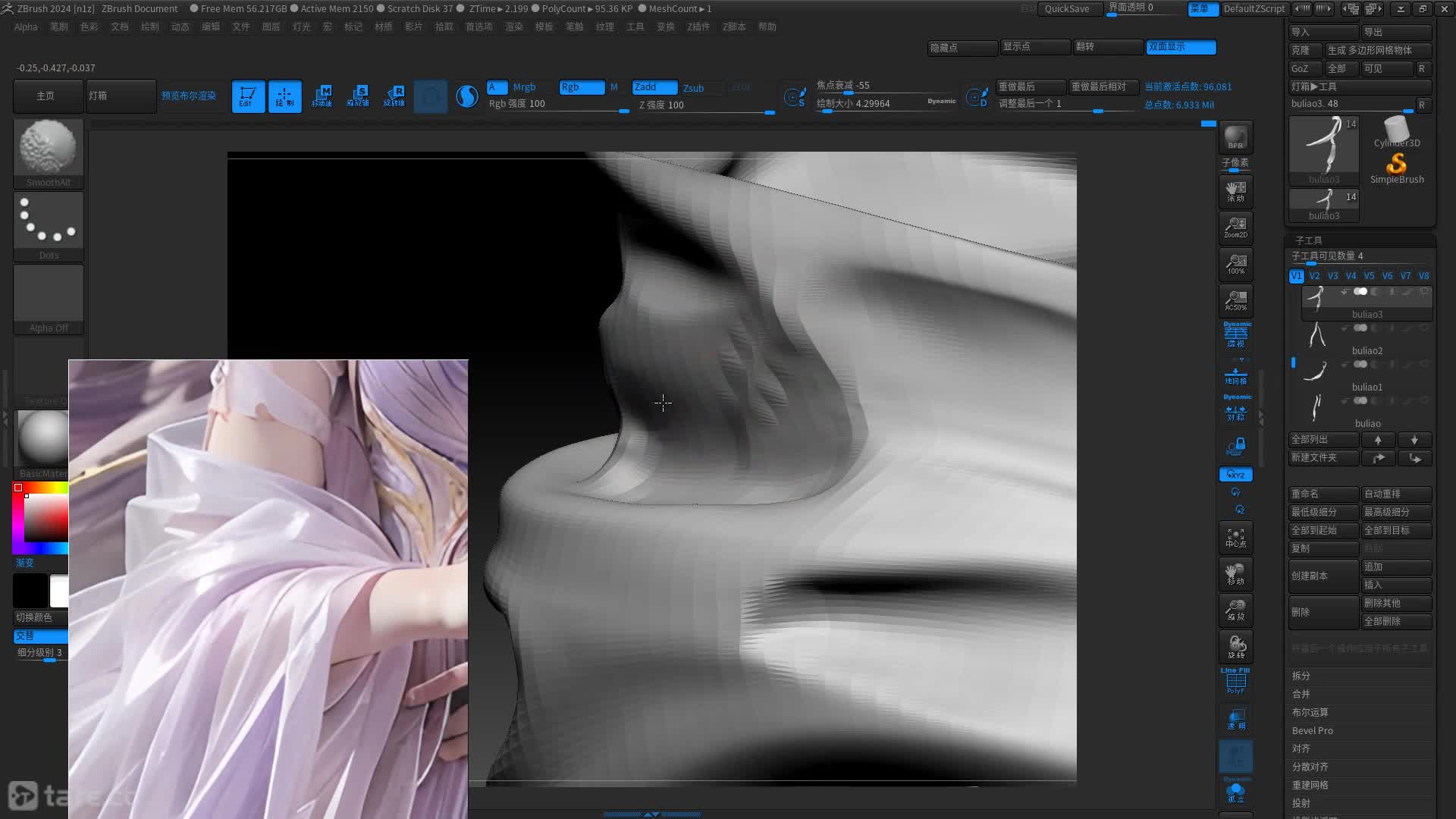Click the BPR render button
This screenshot has width=1456, height=819.
click(x=1235, y=136)
